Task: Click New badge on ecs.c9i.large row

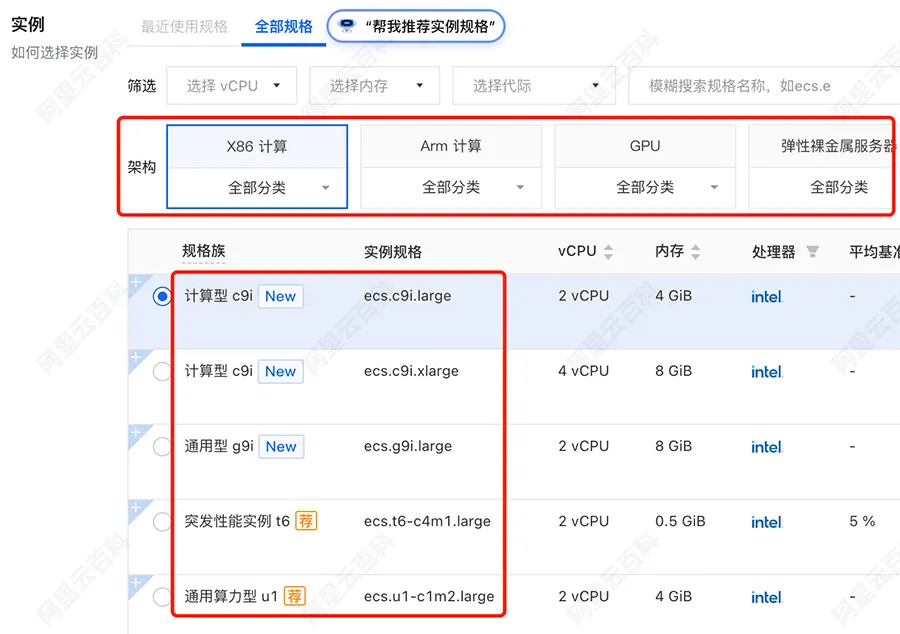Action: [x=281, y=296]
